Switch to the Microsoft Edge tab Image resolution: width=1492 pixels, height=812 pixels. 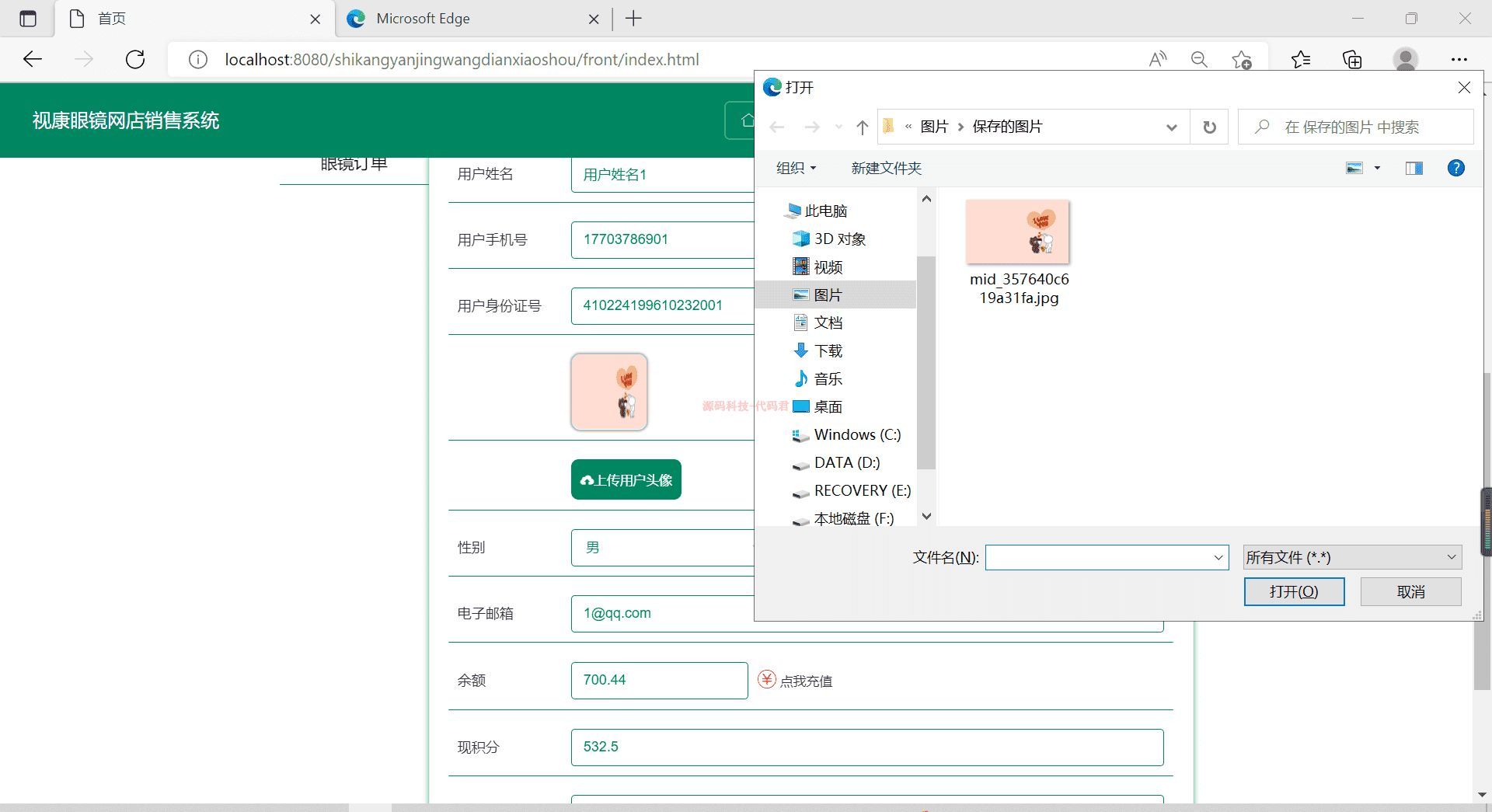click(x=474, y=19)
